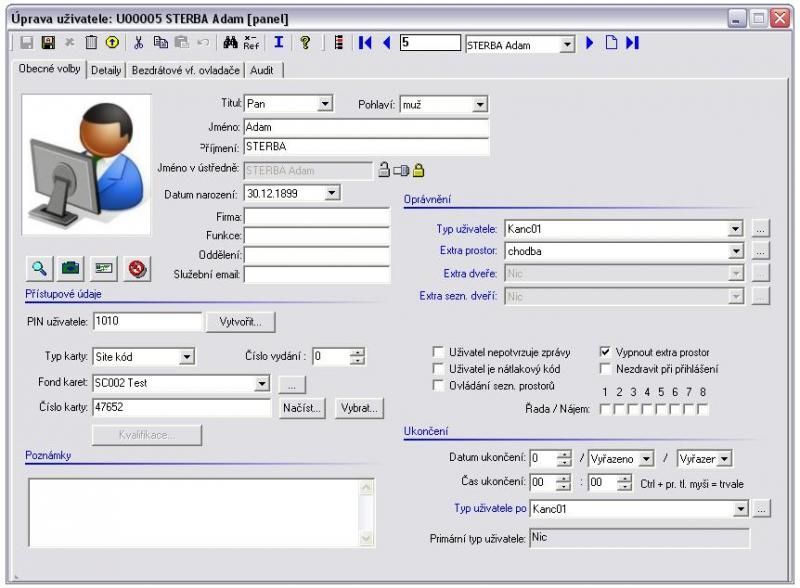The height and width of the screenshot is (588, 800).
Task: Click the magnifier button below user photo
Action: (x=41, y=268)
